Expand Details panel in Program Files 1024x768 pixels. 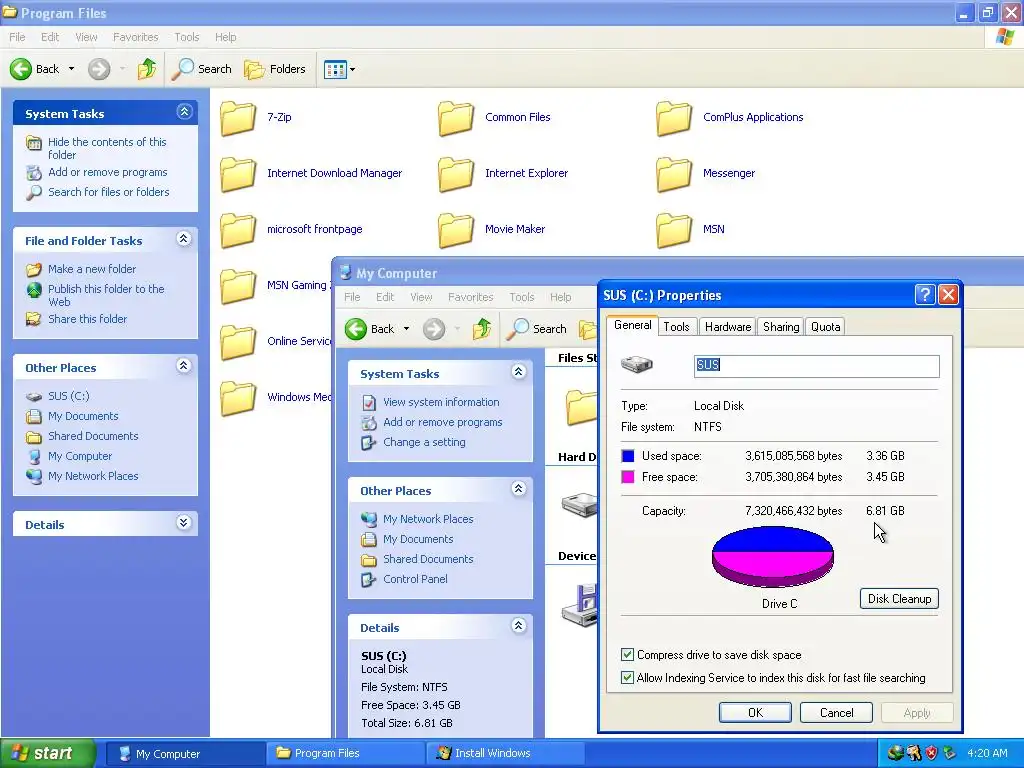coord(184,523)
